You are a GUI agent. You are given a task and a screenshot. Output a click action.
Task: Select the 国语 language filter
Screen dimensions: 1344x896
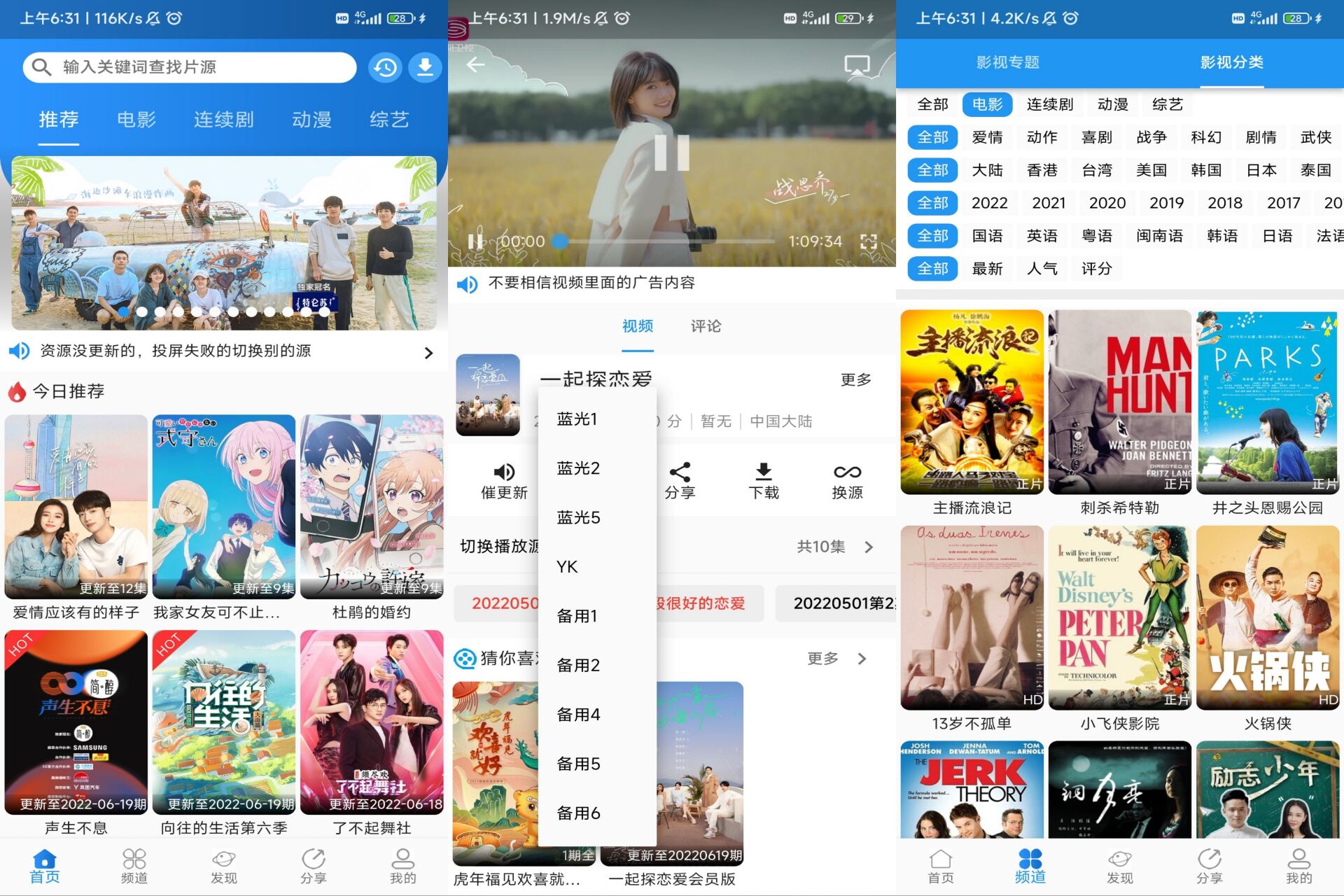[988, 235]
